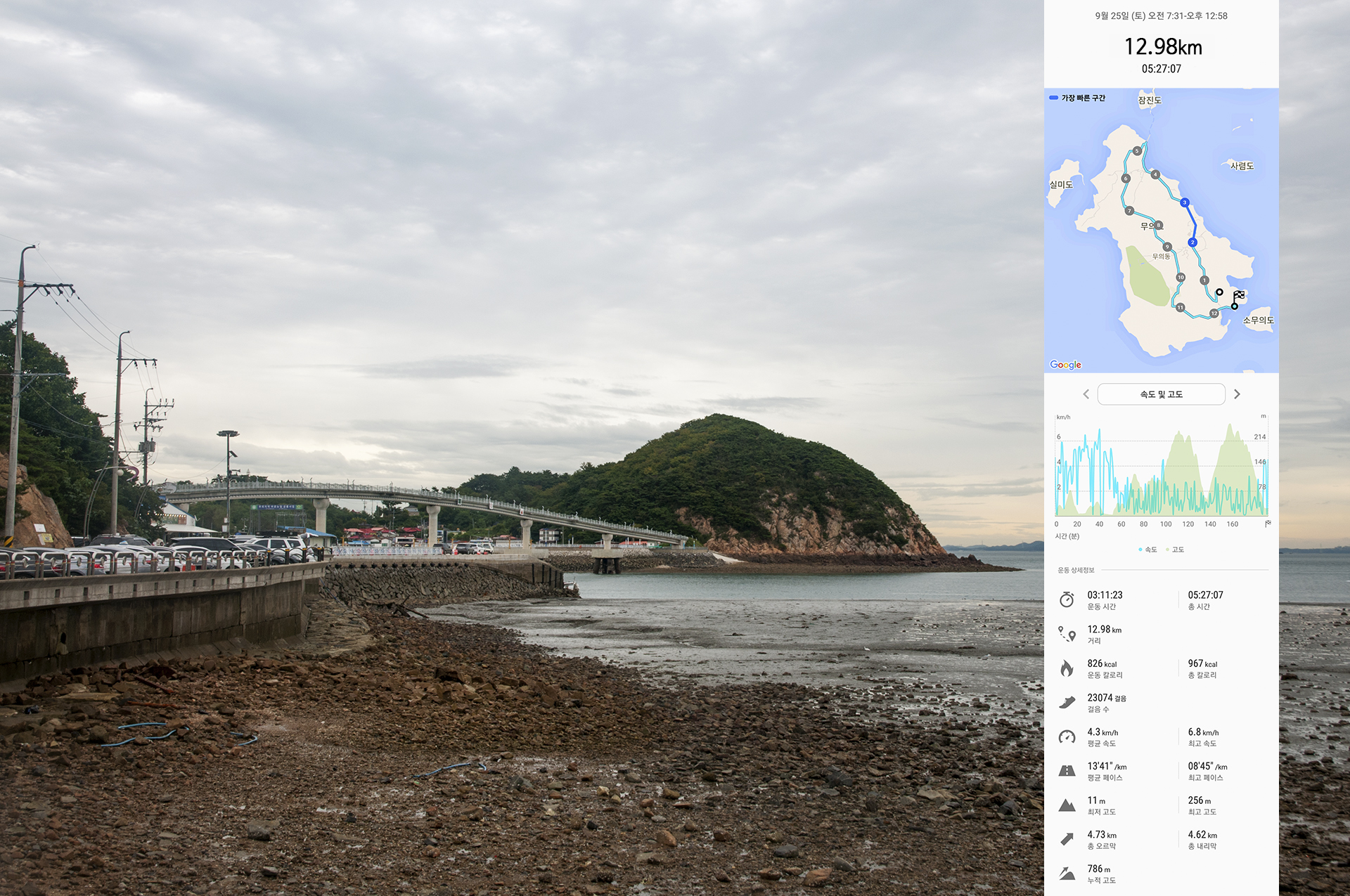Go to previous chart with left chevron

click(x=1086, y=394)
